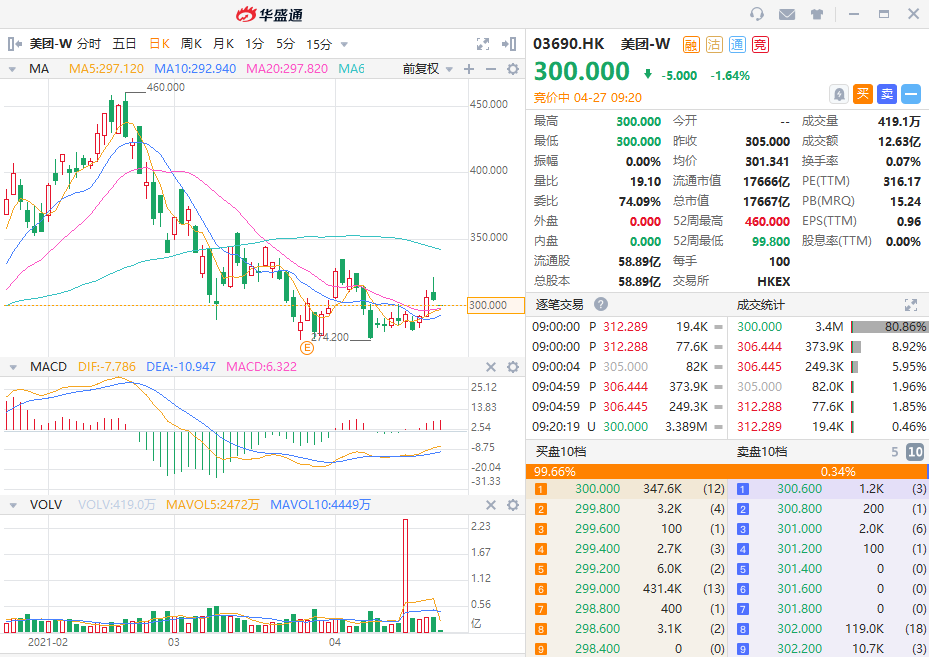The image size is (929, 657).
Task: Open customer service headset icon
Action: coord(757,14)
